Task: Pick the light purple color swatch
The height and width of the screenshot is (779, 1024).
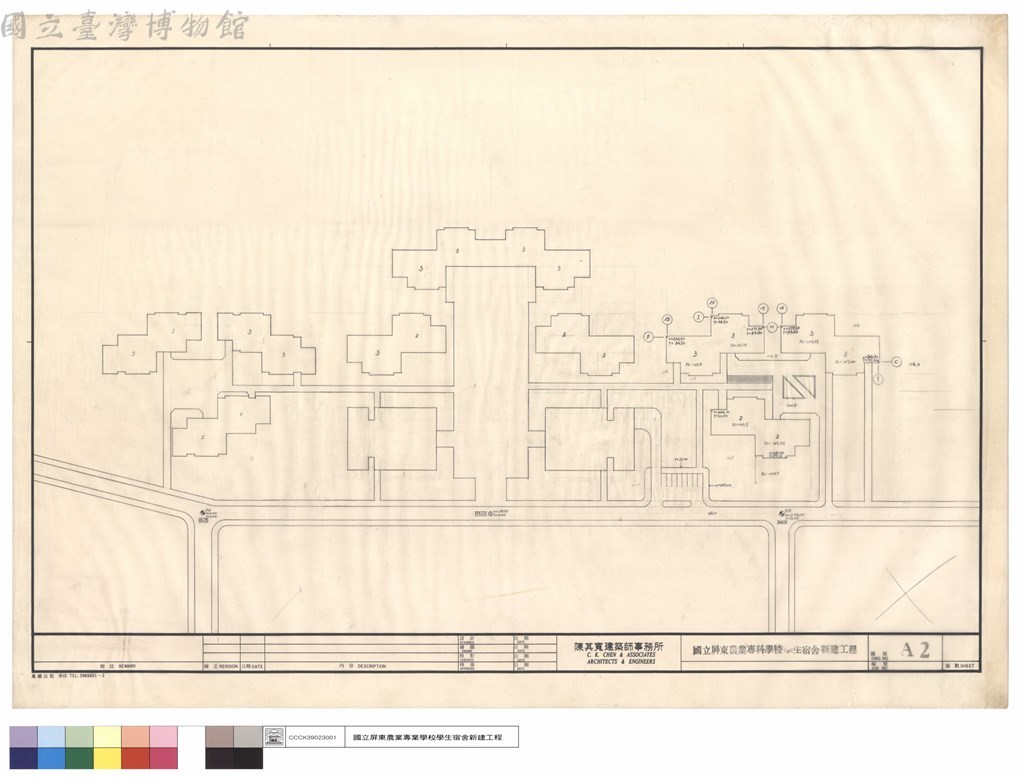Action: pos(24,737)
